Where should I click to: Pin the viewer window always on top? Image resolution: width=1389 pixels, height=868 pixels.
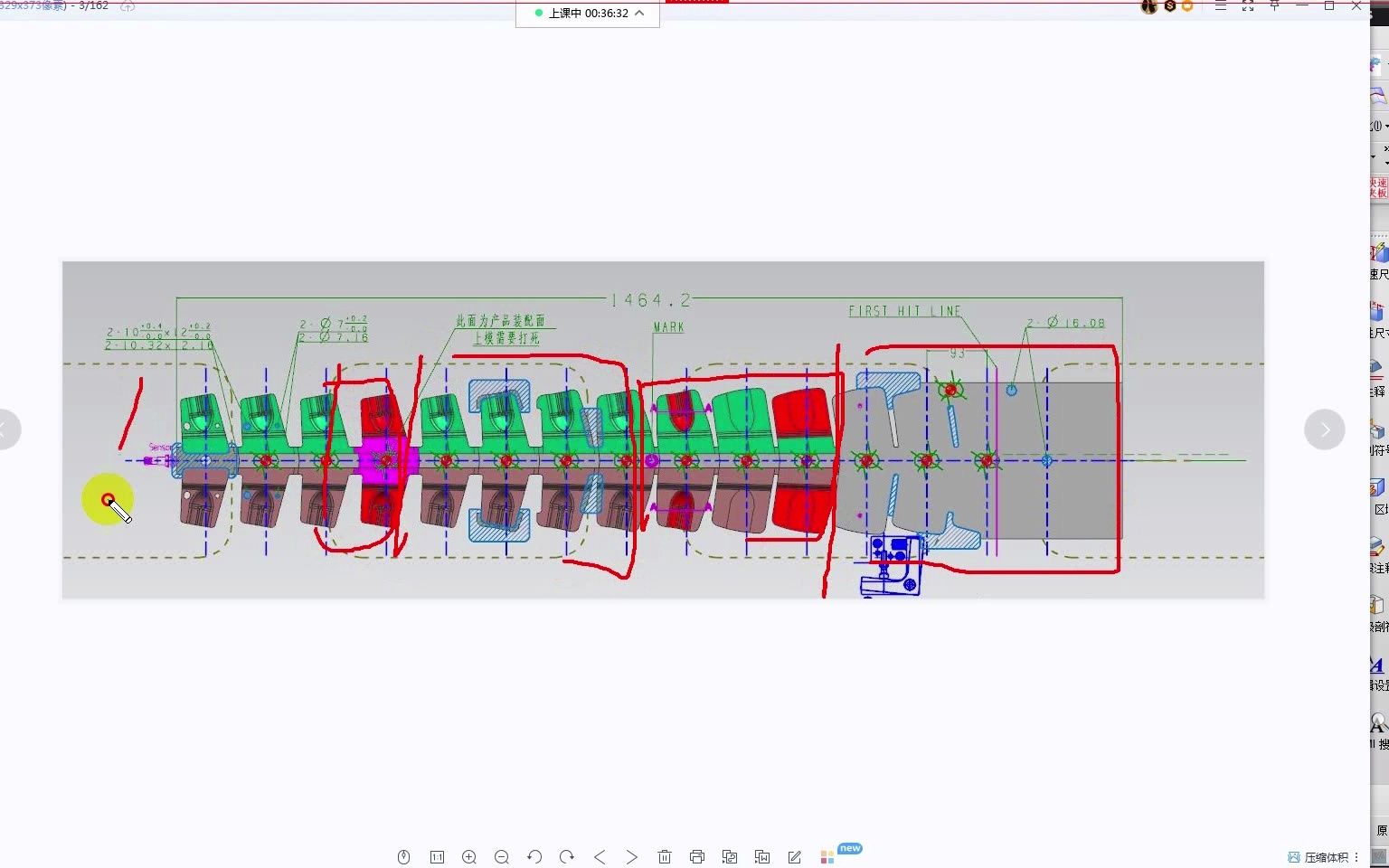1274,6
